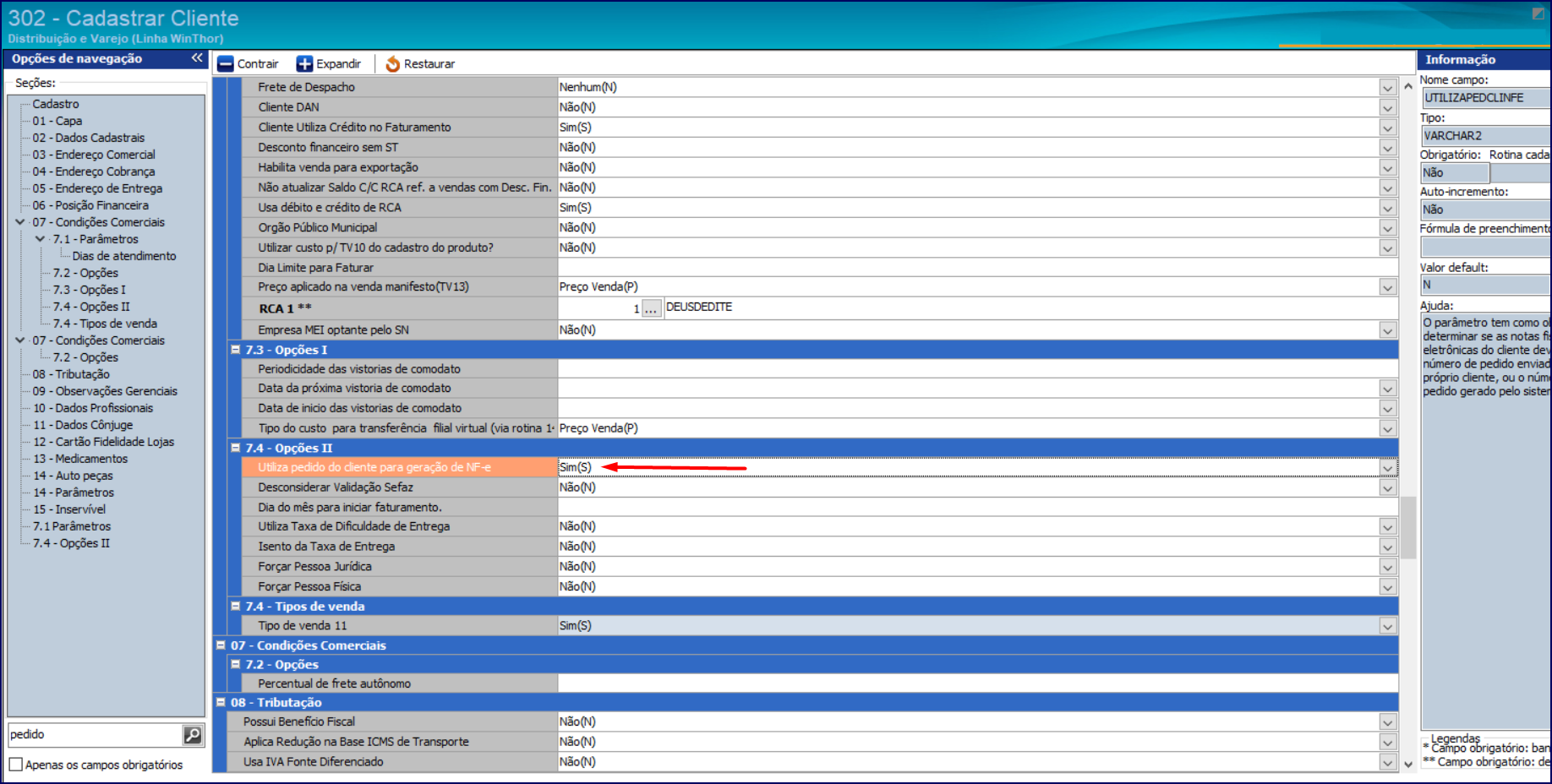The width and height of the screenshot is (1552, 784).
Task: Click the DEUSDEDITE RCA name value
Action: click(699, 308)
